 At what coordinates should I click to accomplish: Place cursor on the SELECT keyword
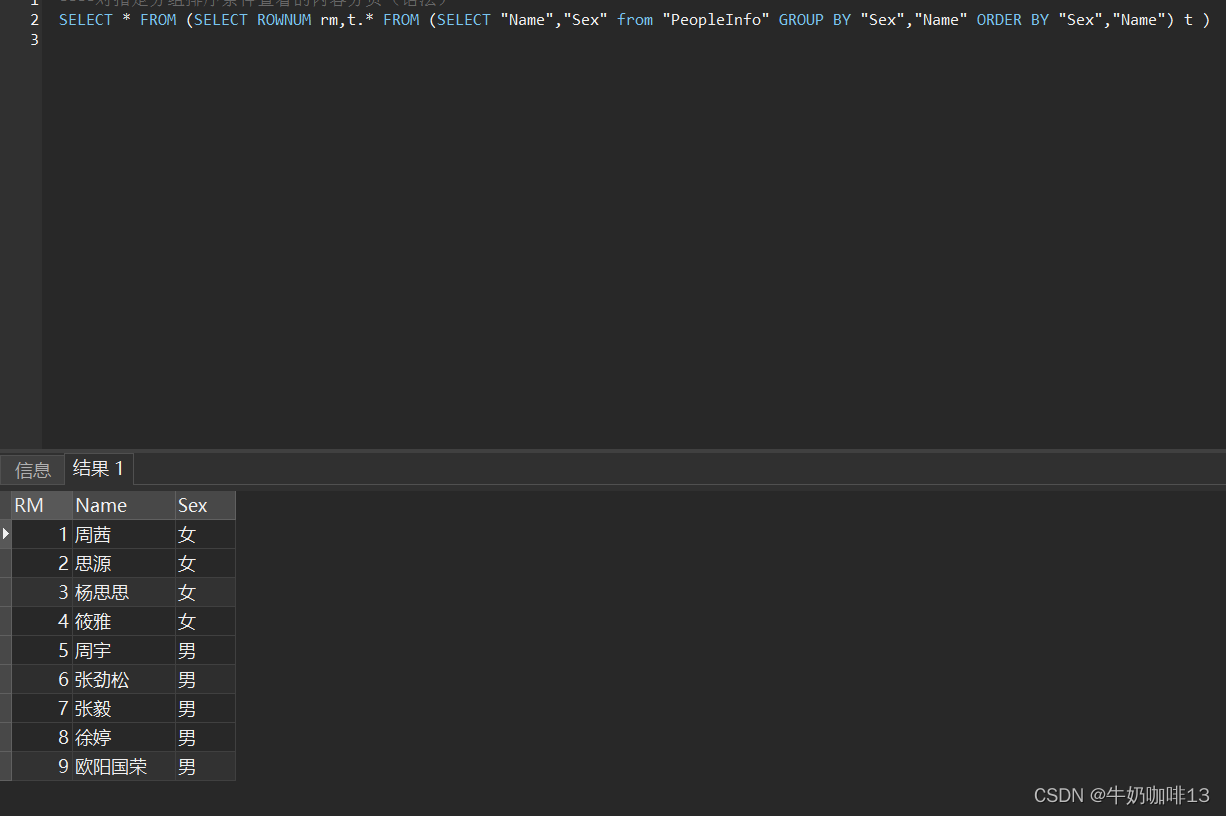tap(85, 19)
